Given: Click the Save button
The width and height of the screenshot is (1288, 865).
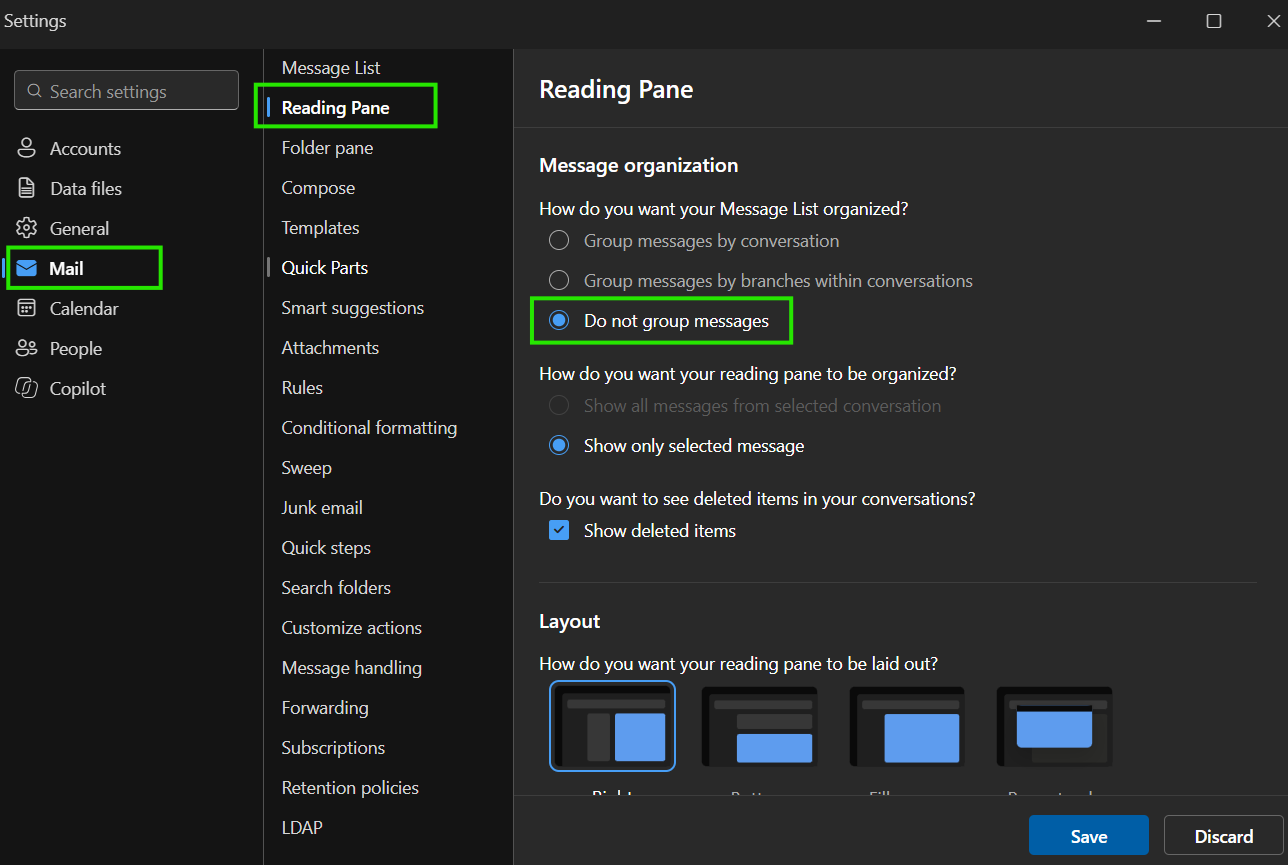Looking at the screenshot, I should 1089,836.
